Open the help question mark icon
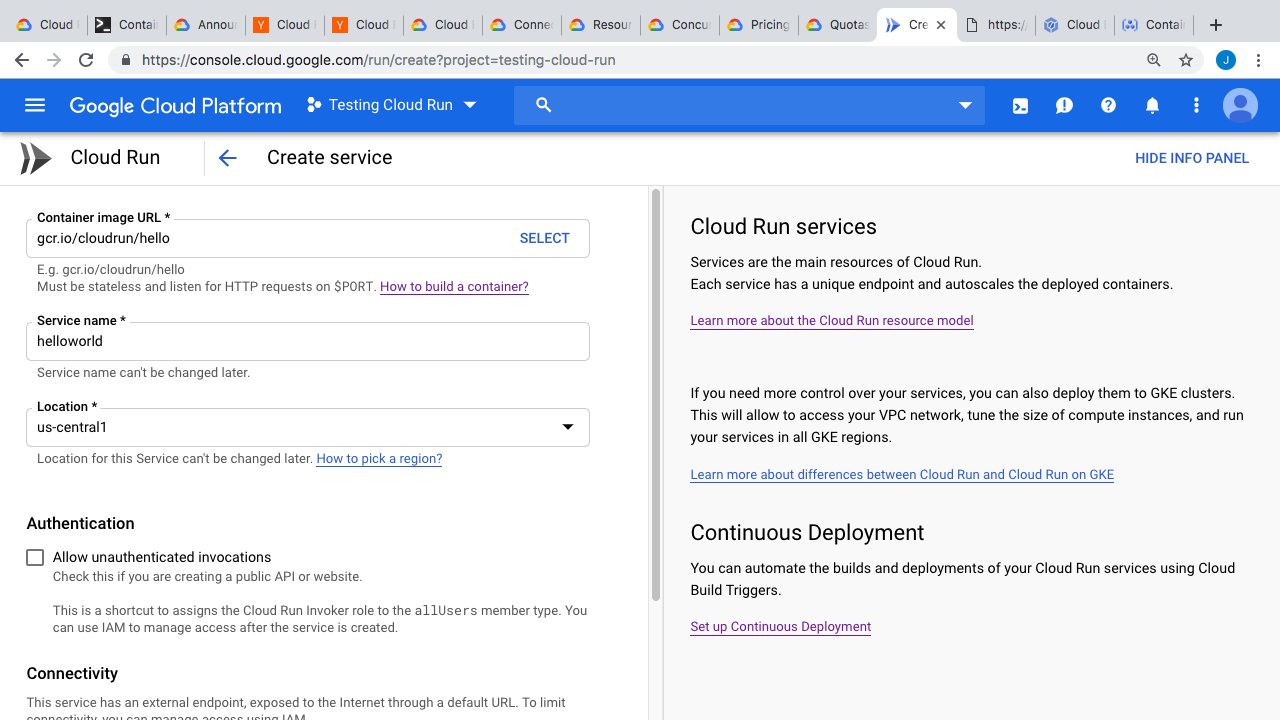This screenshot has width=1280, height=720. tap(1108, 105)
